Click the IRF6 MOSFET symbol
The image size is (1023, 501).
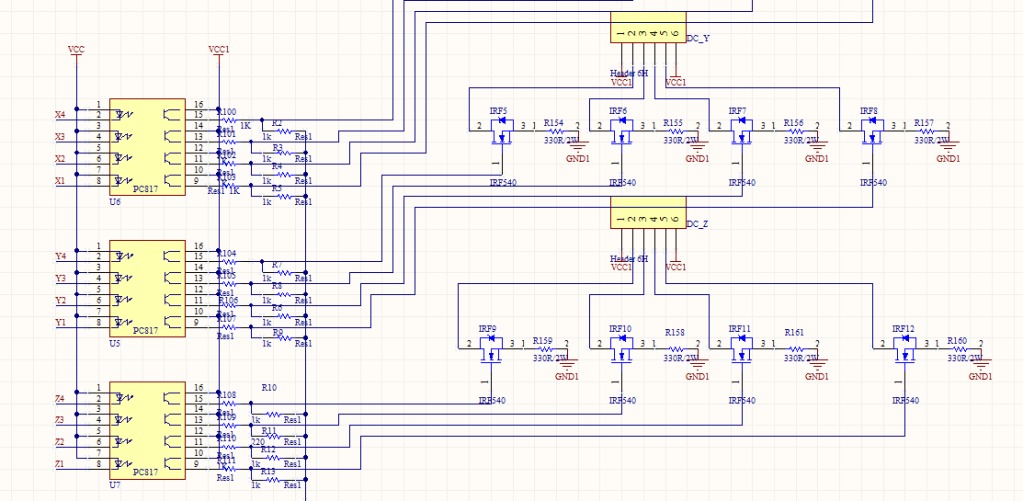coord(621,131)
